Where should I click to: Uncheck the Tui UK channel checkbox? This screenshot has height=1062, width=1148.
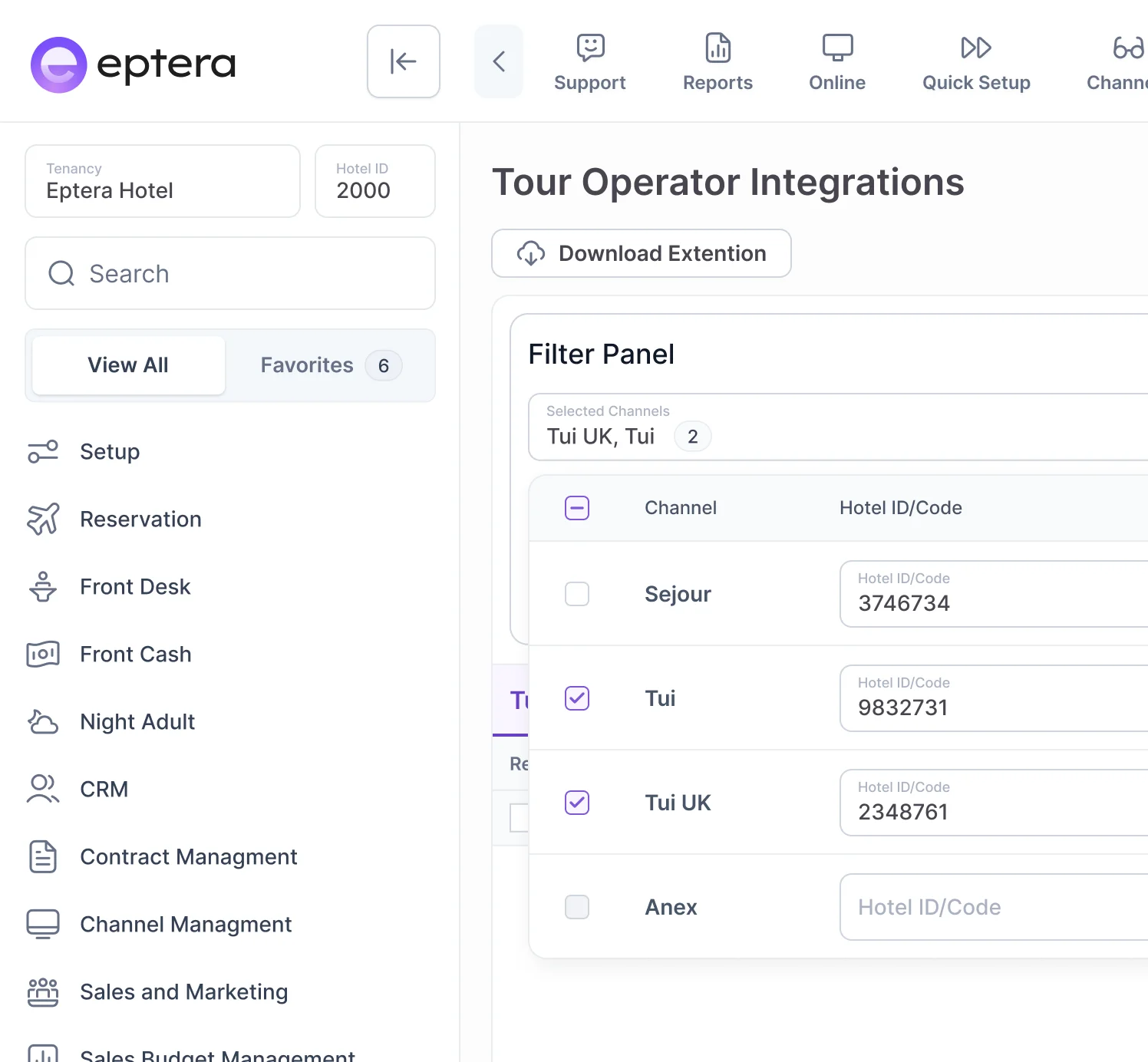[577, 803]
